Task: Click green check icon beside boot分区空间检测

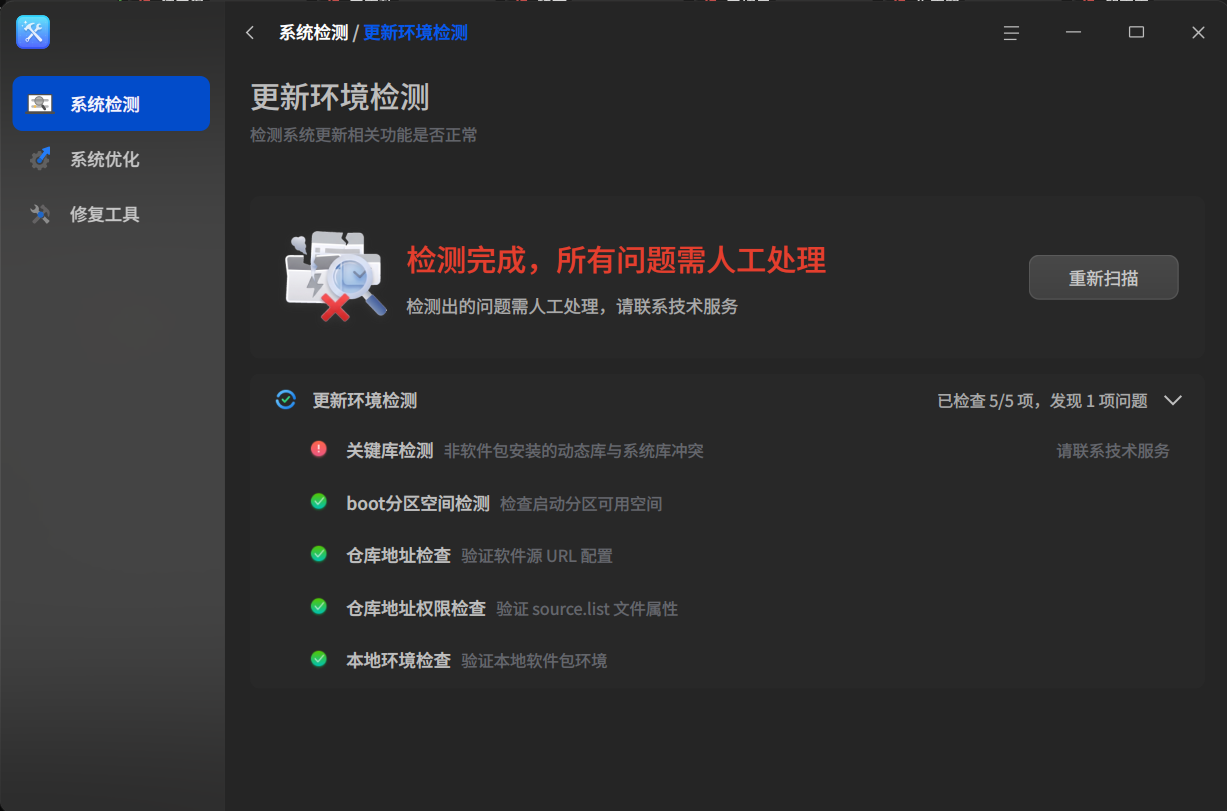Action: pyautogui.click(x=319, y=502)
